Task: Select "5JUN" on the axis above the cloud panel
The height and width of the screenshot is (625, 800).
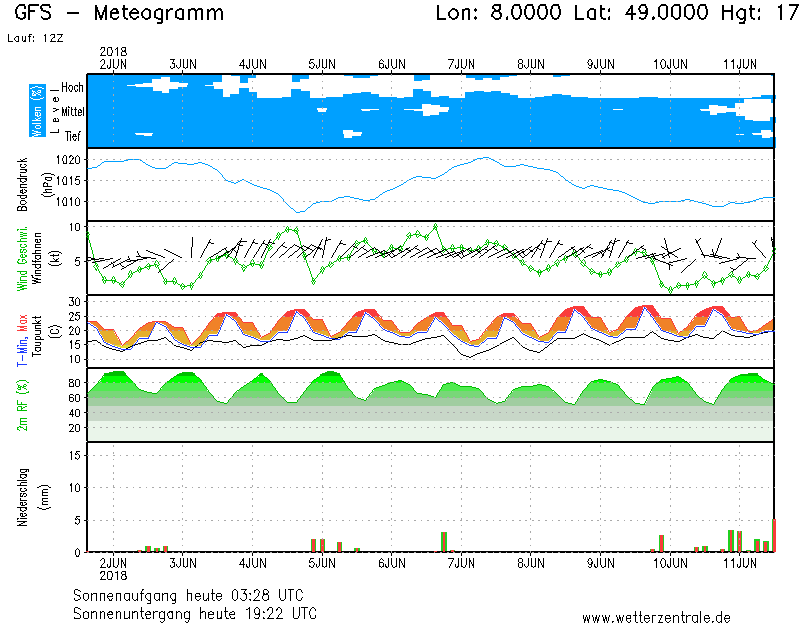Action: point(322,64)
